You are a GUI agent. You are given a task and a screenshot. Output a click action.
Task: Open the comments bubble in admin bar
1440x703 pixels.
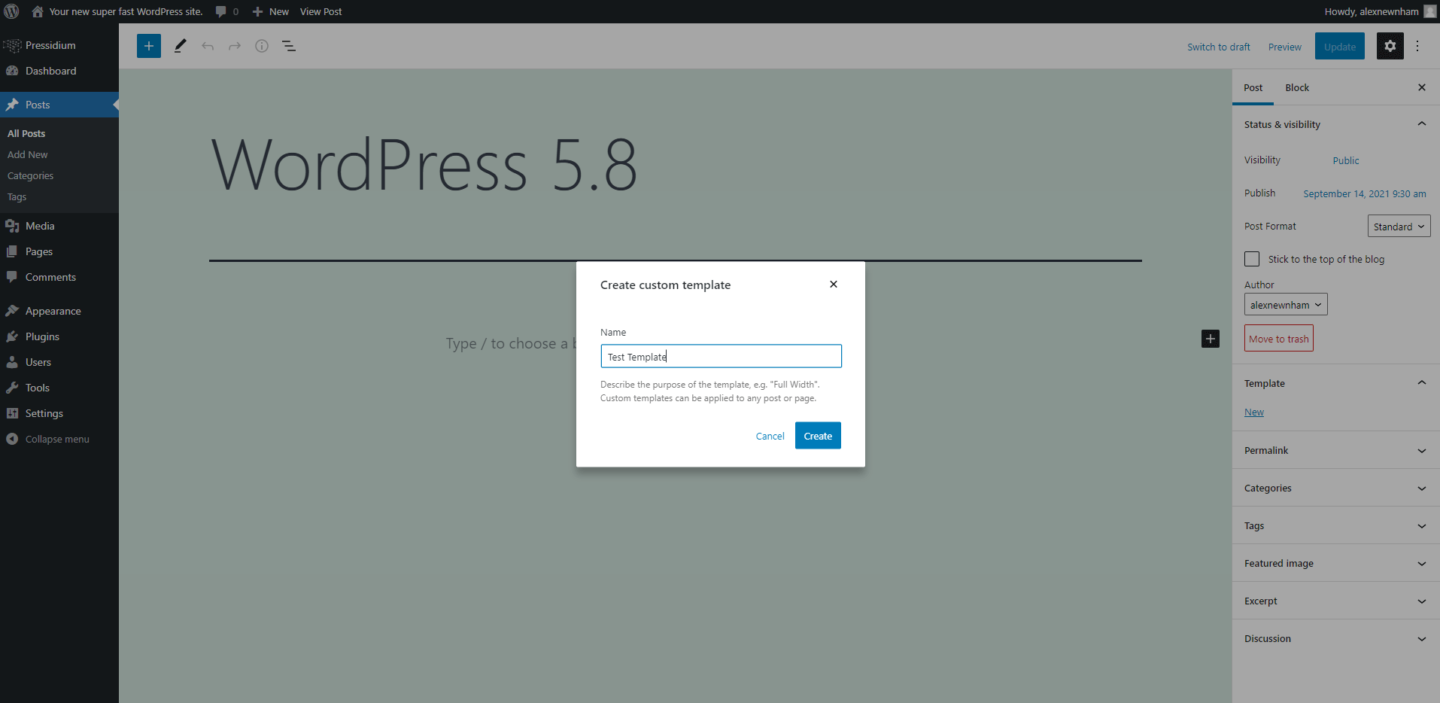tap(221, 12)
